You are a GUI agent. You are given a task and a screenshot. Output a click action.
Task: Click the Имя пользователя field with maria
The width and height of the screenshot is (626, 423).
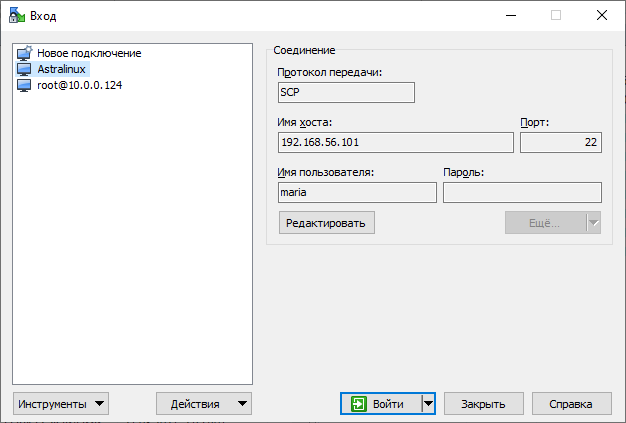[357, 192]
